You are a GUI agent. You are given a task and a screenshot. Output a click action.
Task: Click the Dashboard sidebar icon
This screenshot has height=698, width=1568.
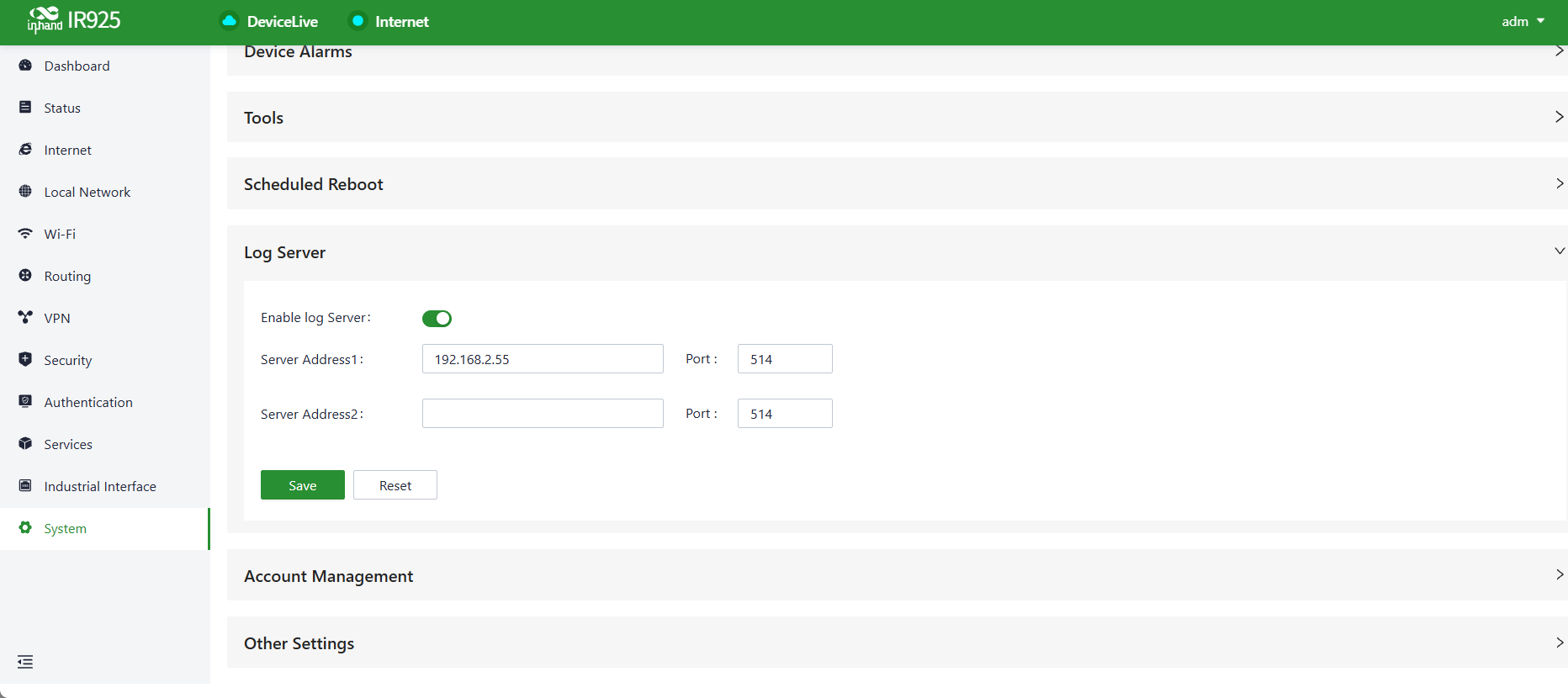pyautogui.click(x=25, y=66)
